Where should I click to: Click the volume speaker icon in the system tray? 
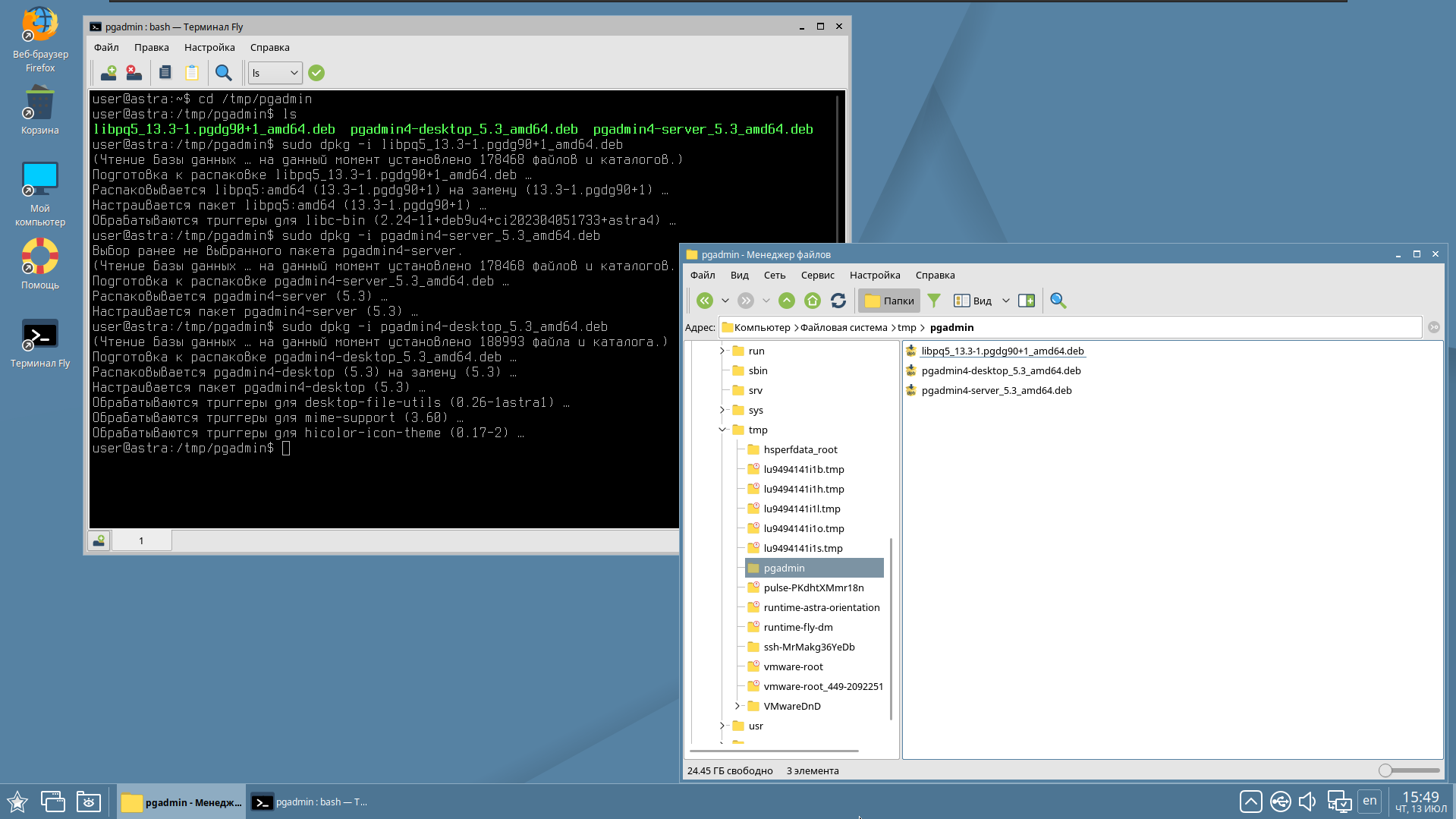pos(1307,802)
